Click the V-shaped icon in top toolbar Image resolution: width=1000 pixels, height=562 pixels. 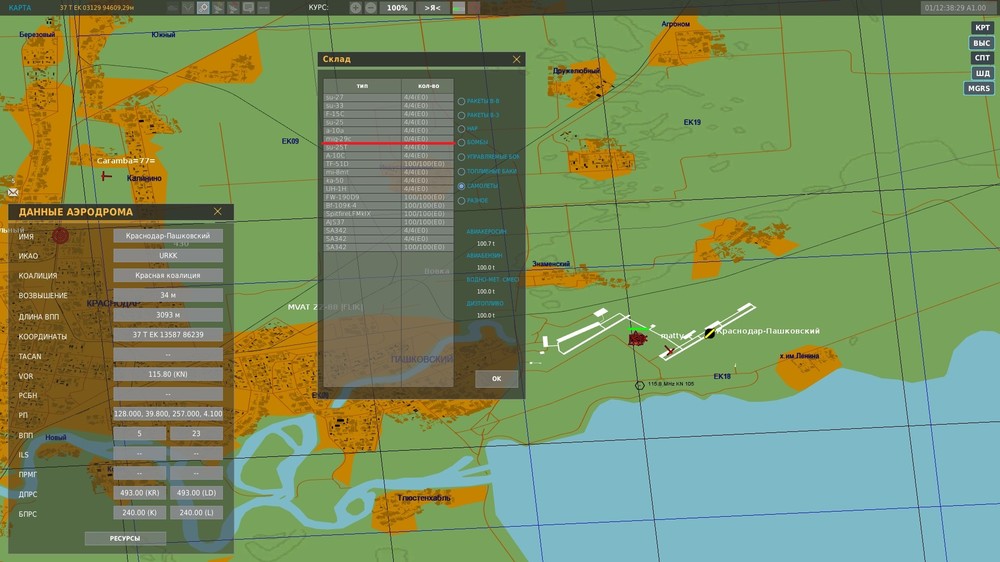pyautogui.click(x=188, y=8)
